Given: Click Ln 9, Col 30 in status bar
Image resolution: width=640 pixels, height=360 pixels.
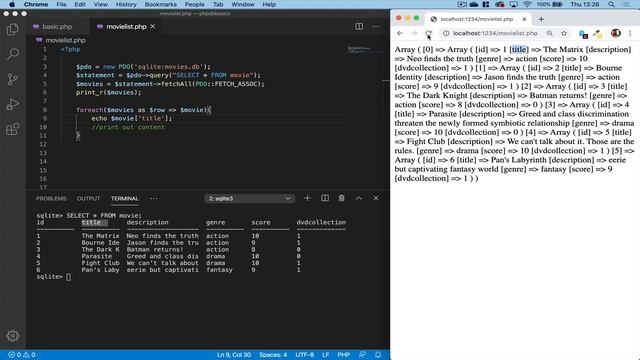Looking at the screenshot, I should coord(234,355).
